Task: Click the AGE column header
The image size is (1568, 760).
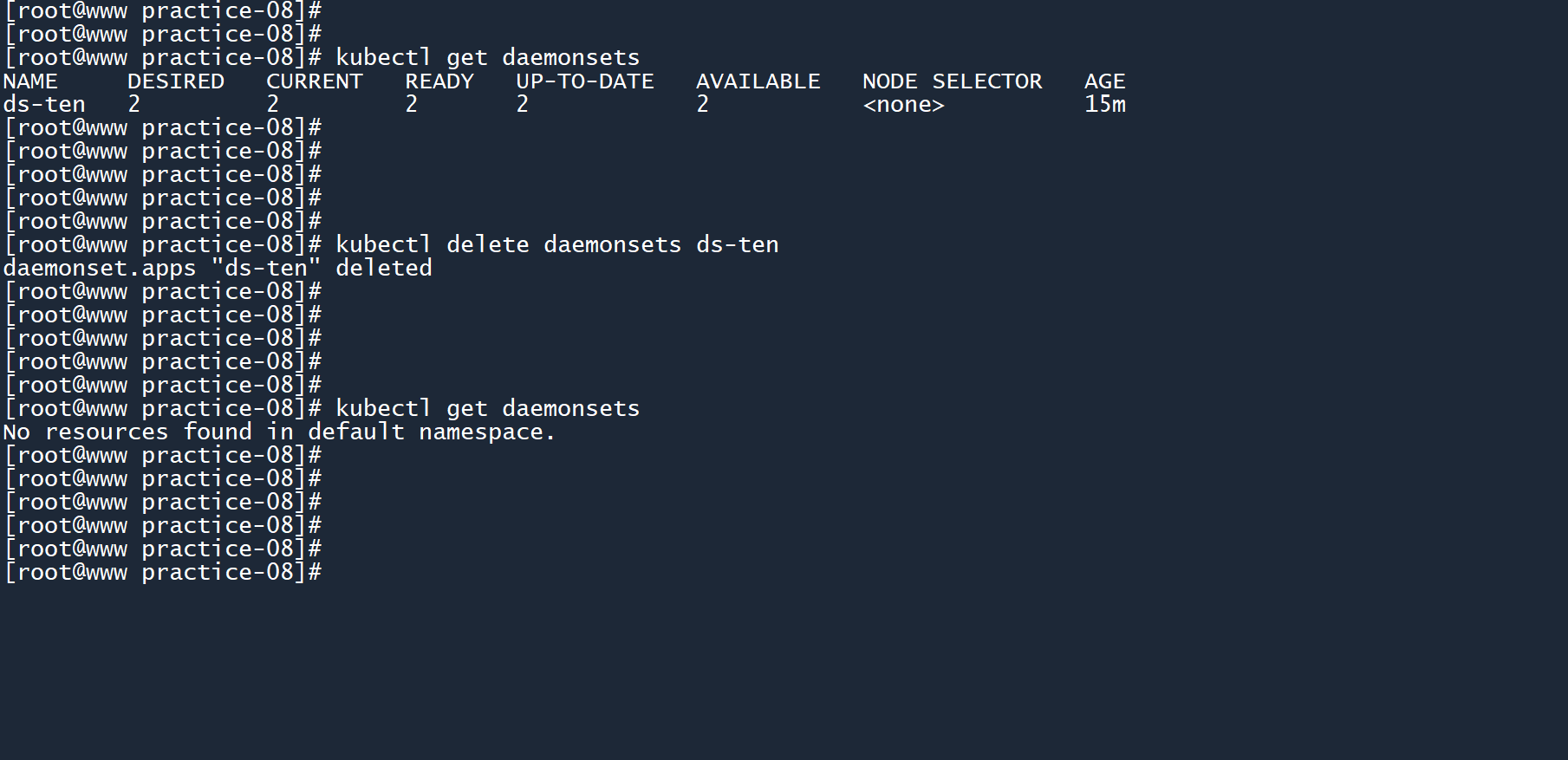Action: [x=1105, y=81]
